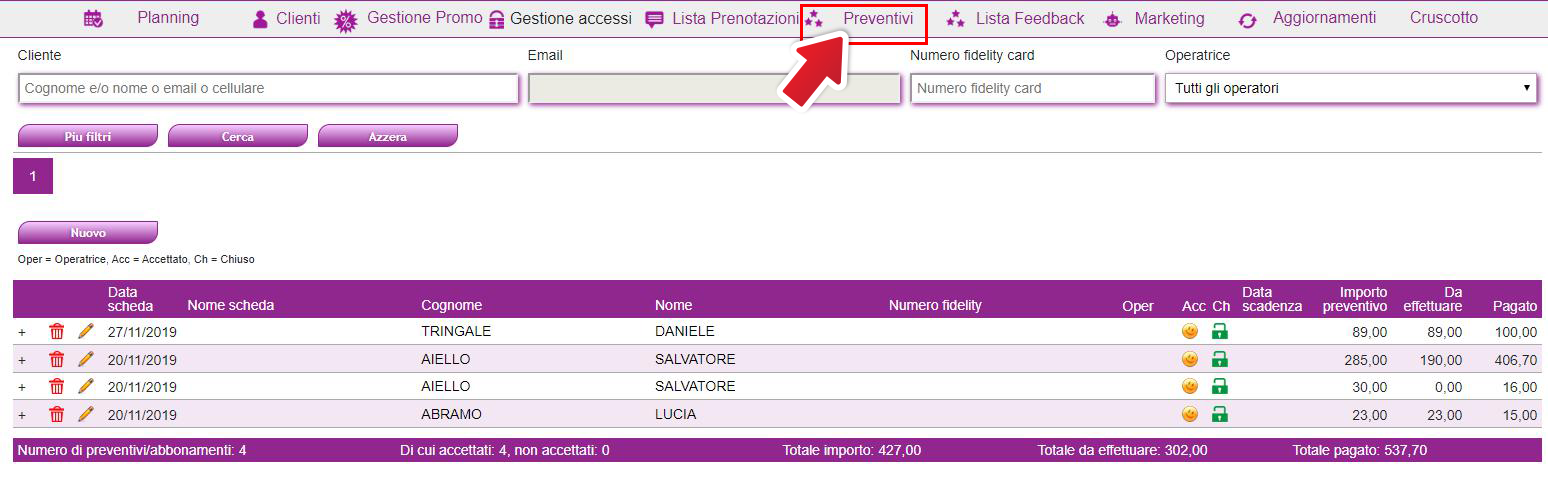Click the green lock icon for ABRAMO LUCIA

click(x=1220, y=414)
